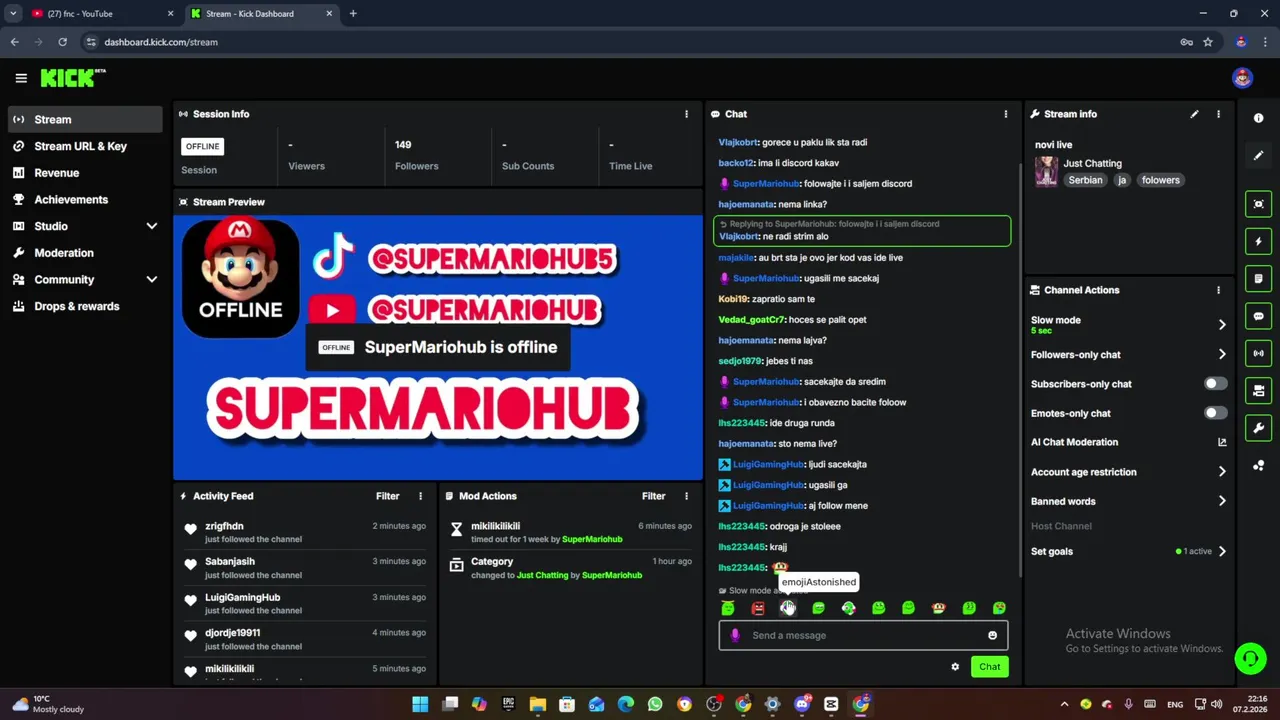The height and width of the screenshot is (720, 1280).
Task: Open Account age restriction chevron
Action: [1222, 472]
